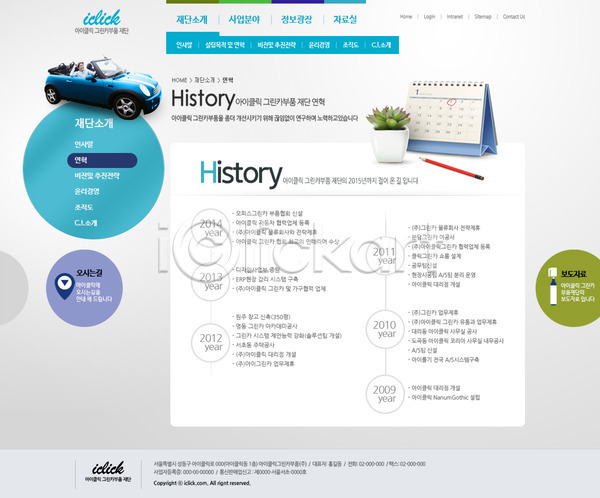Select C.I.소개 in the teal submenu bar
The height and width of the screenshot is (498, 600).
point(381,45)
